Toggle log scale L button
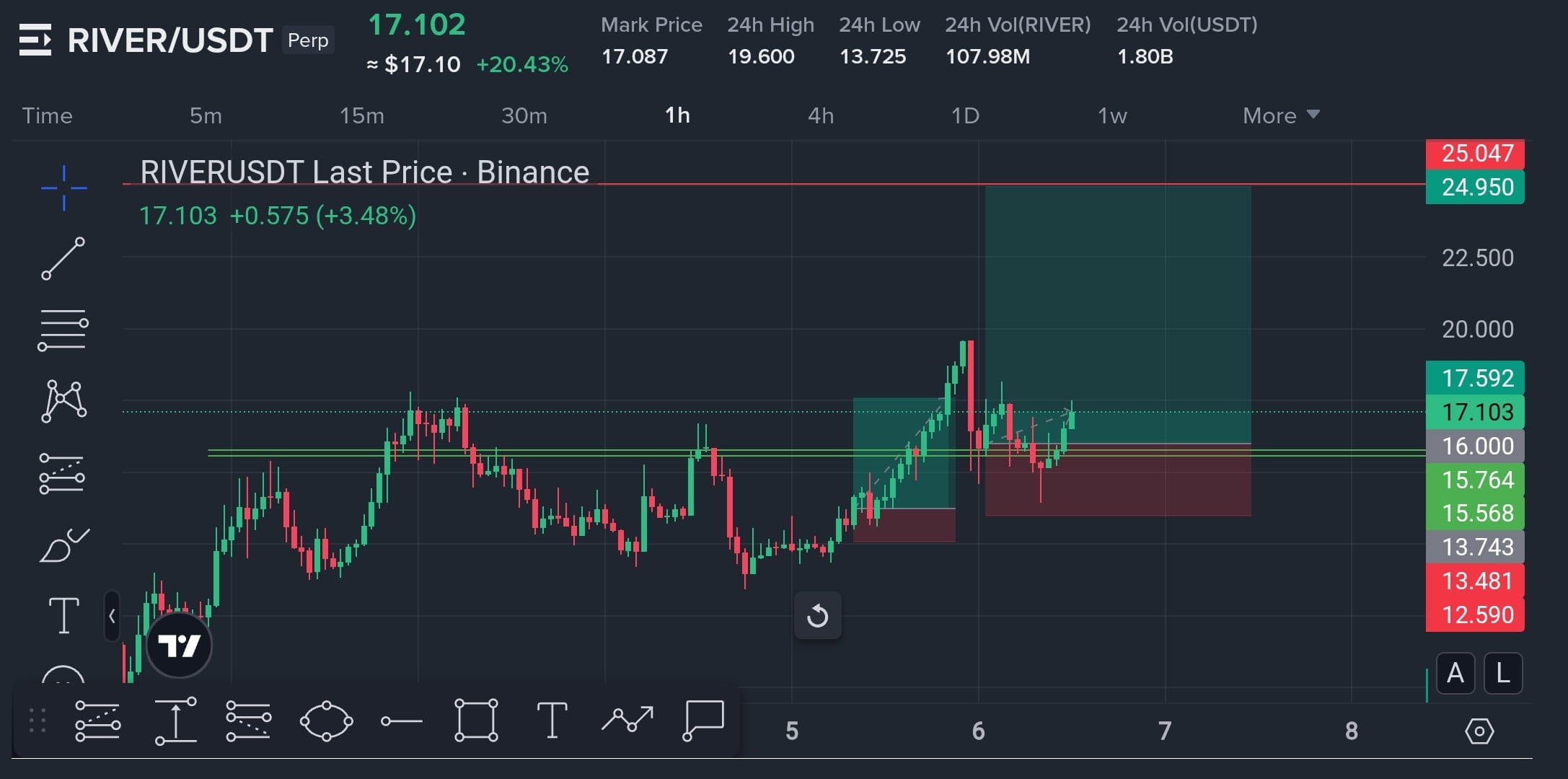1568x779 pixels. [1503, 673]
